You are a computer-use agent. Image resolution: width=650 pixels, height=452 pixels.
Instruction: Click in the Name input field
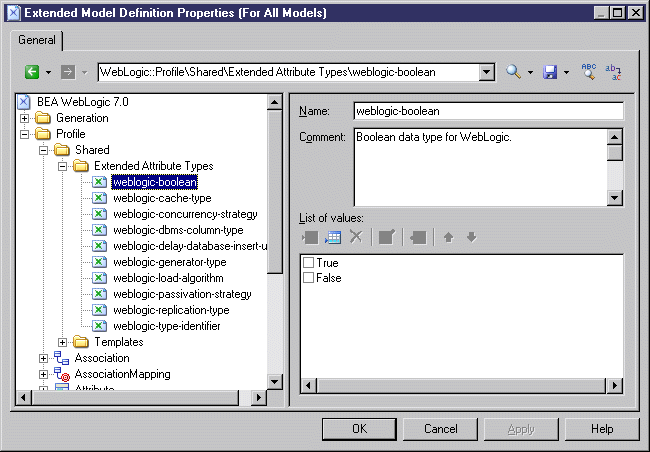[488, 111]
